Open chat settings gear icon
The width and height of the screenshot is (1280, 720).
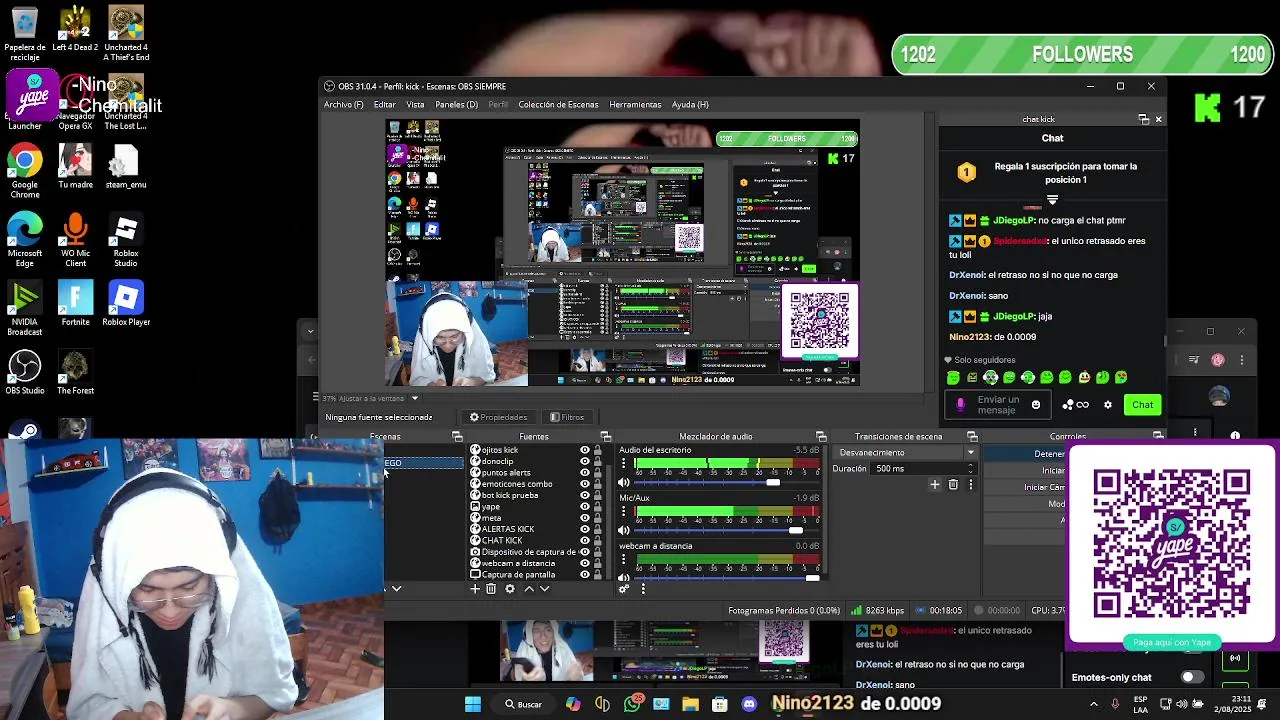click(x=1108, y=405)
